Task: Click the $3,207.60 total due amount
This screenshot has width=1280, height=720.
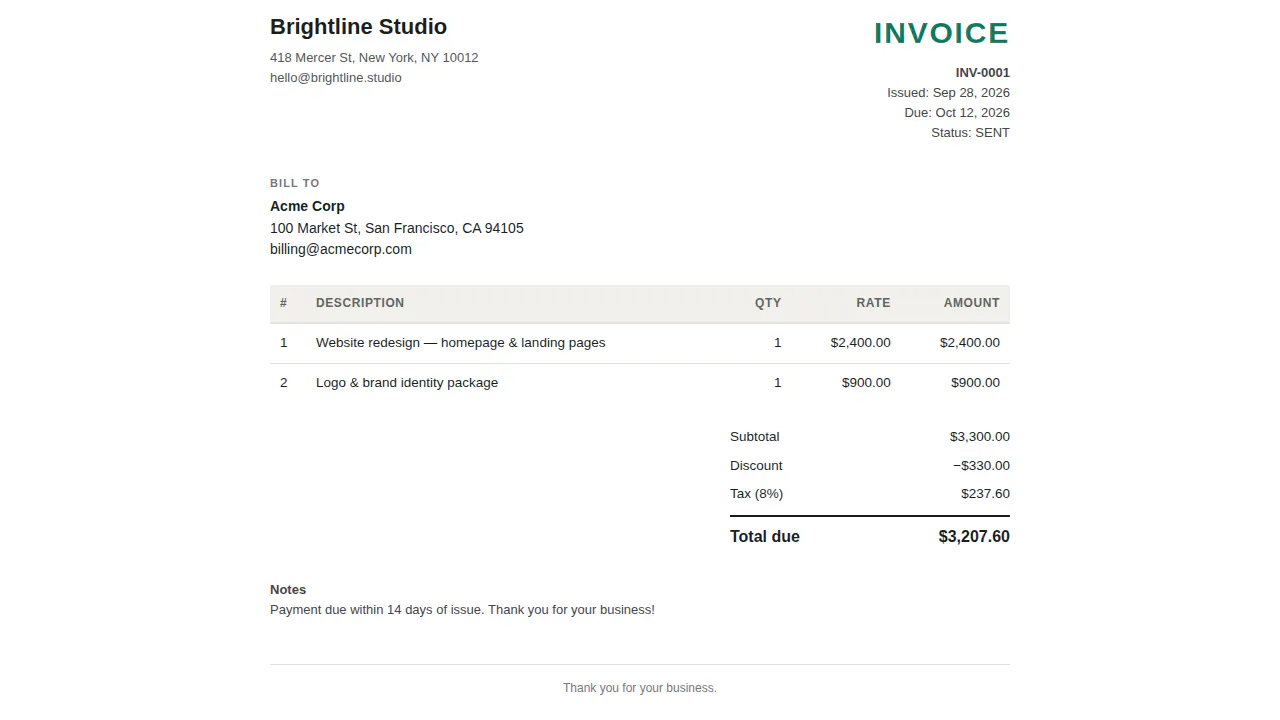Action: coord(974,537)
